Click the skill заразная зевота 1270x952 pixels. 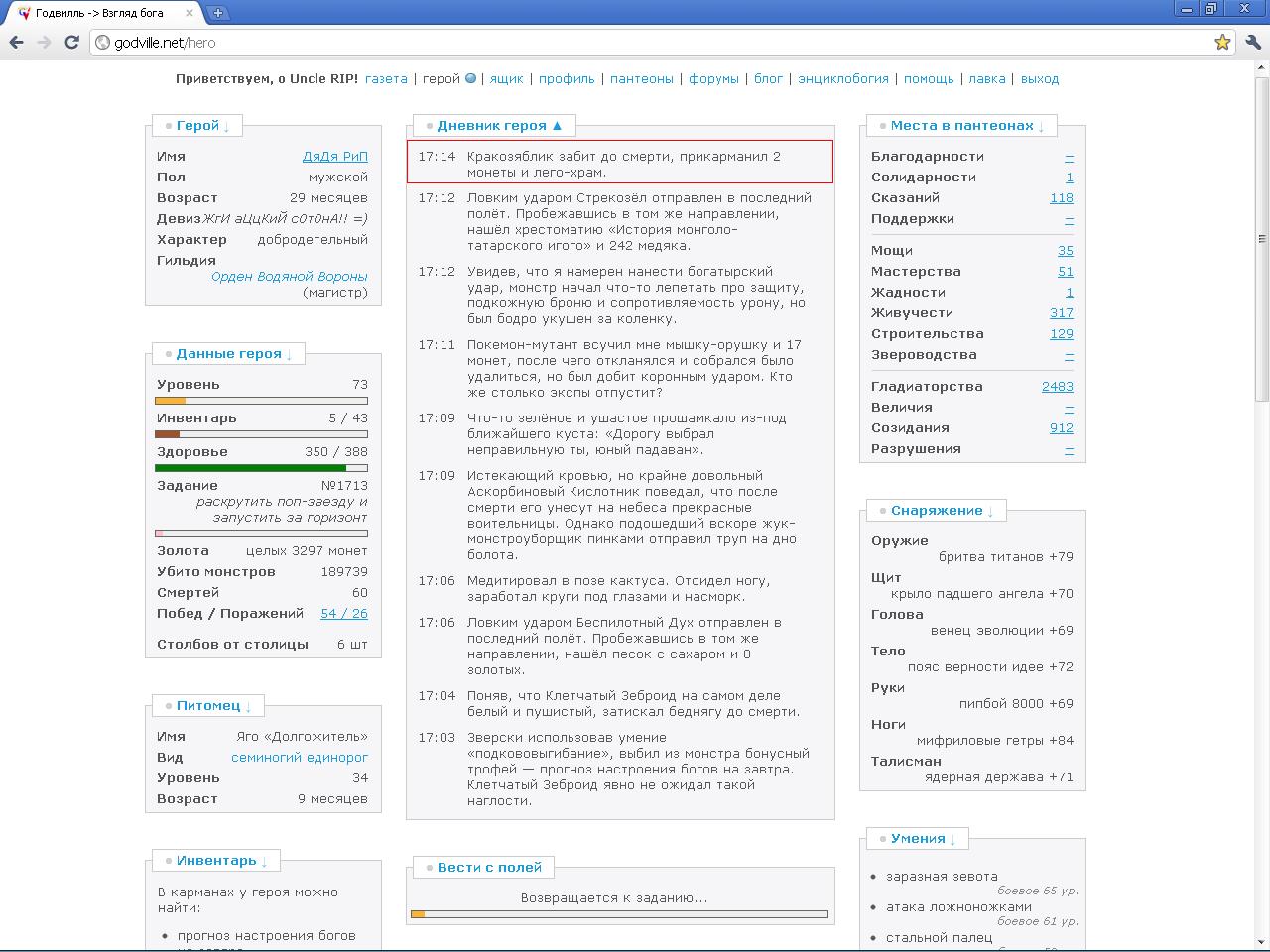click(942, 877)
